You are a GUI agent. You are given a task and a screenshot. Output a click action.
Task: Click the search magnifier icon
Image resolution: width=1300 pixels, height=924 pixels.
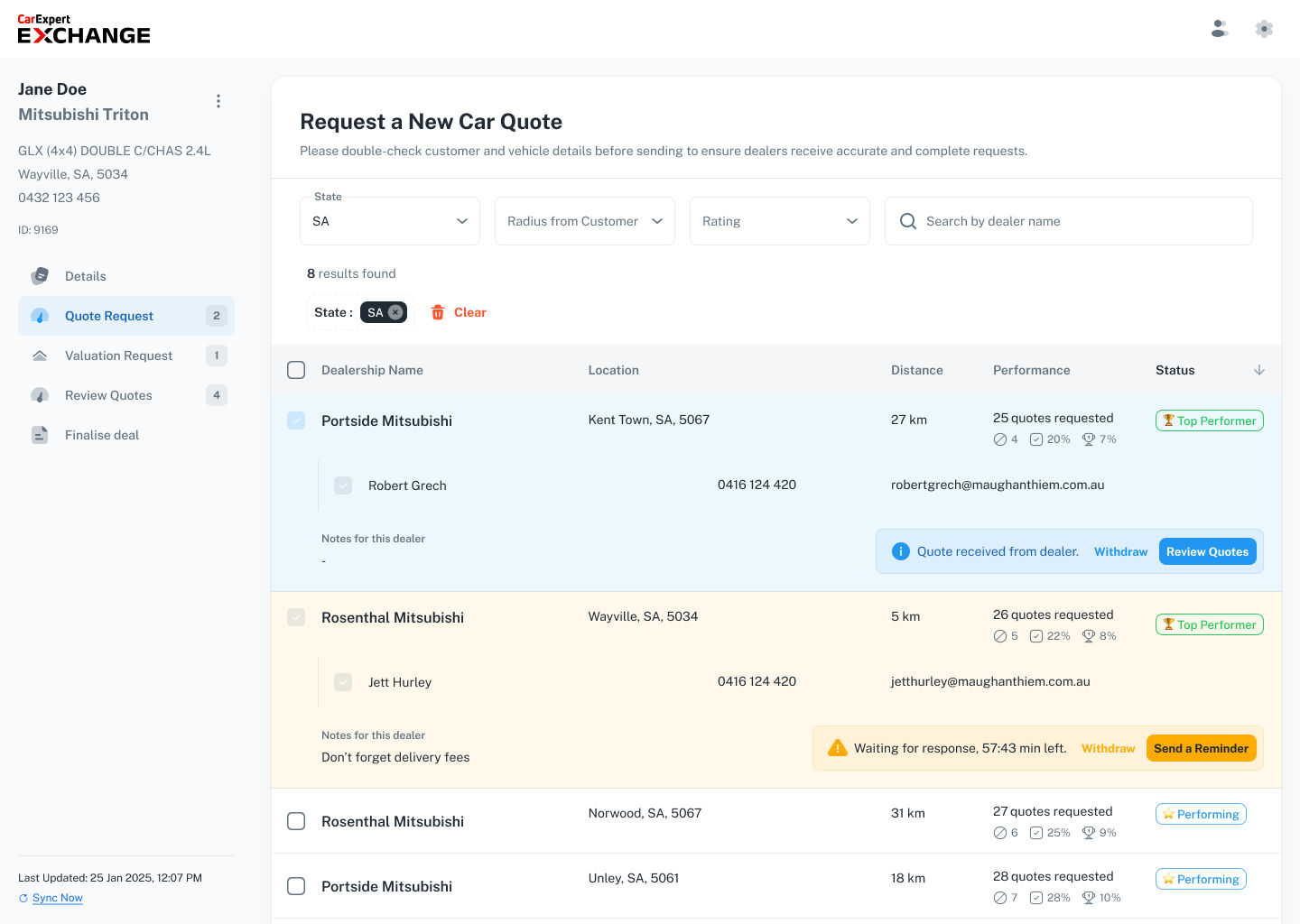(908, 221)
